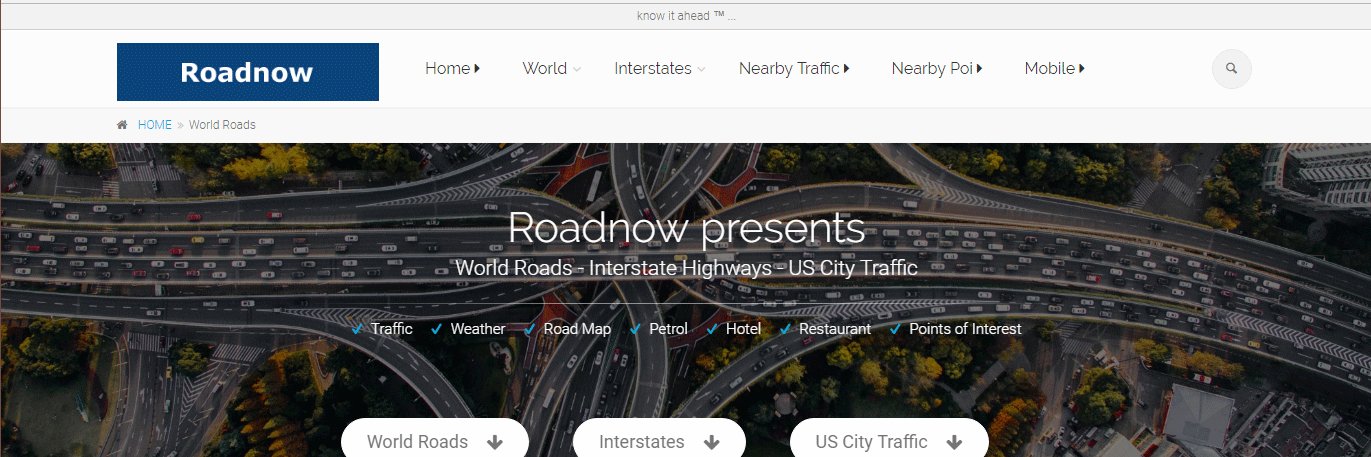The image size is (1371, 457).
Task: Open the World menu item
Action: click(x=545, y=69)
